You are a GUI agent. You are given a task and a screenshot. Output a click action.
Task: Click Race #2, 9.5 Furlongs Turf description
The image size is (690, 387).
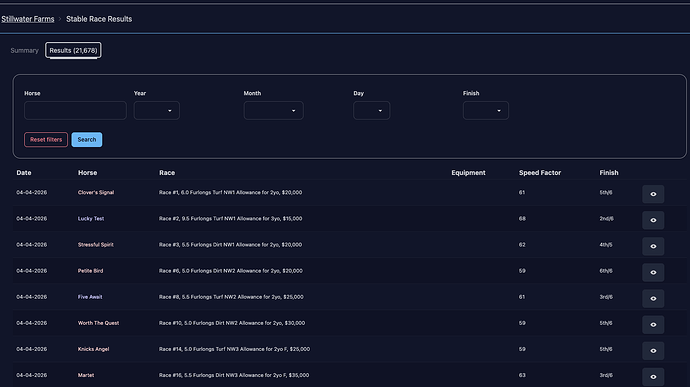point(231,218)
